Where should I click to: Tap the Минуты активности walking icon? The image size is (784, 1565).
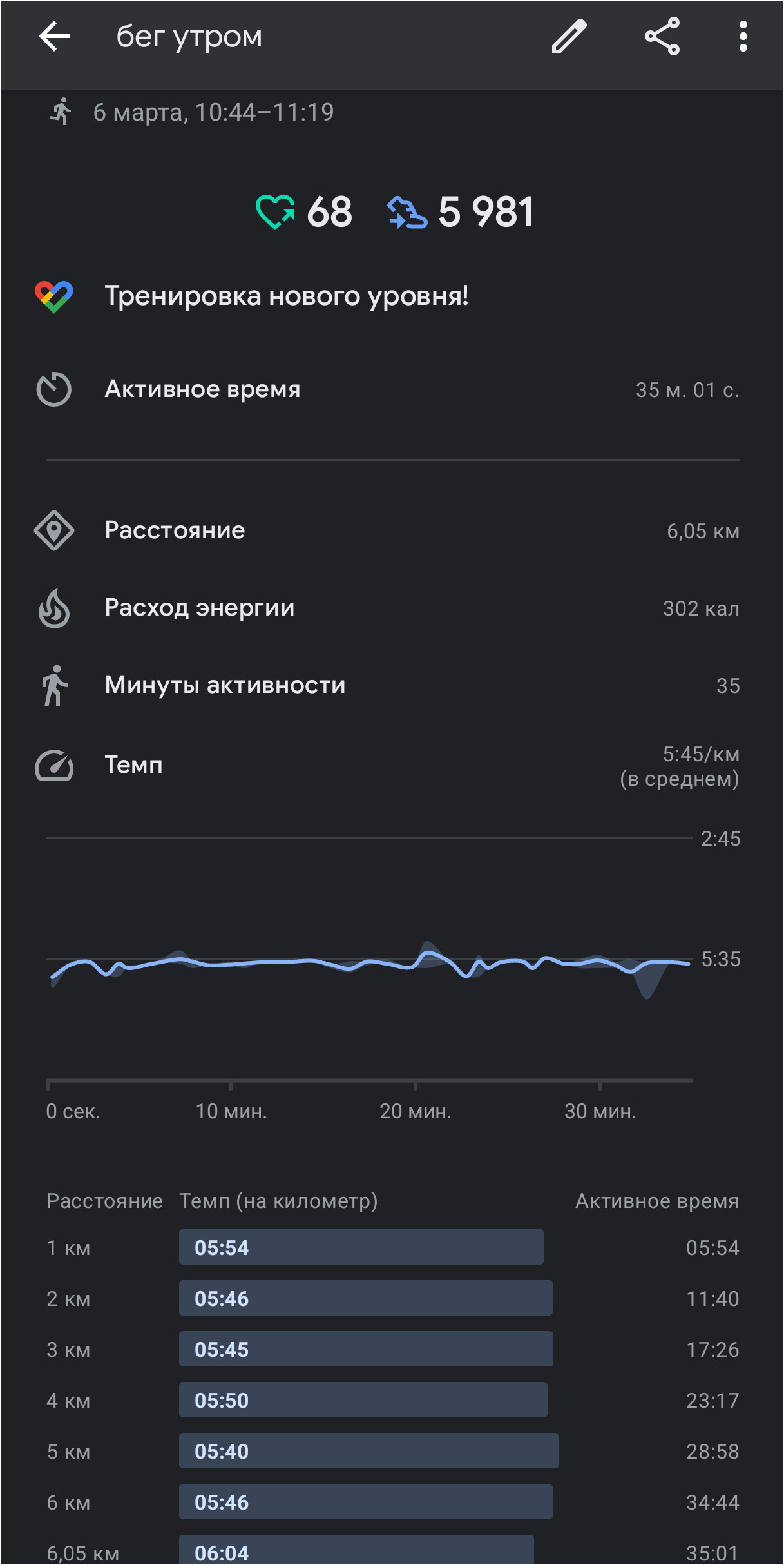[x=54, y=685]
